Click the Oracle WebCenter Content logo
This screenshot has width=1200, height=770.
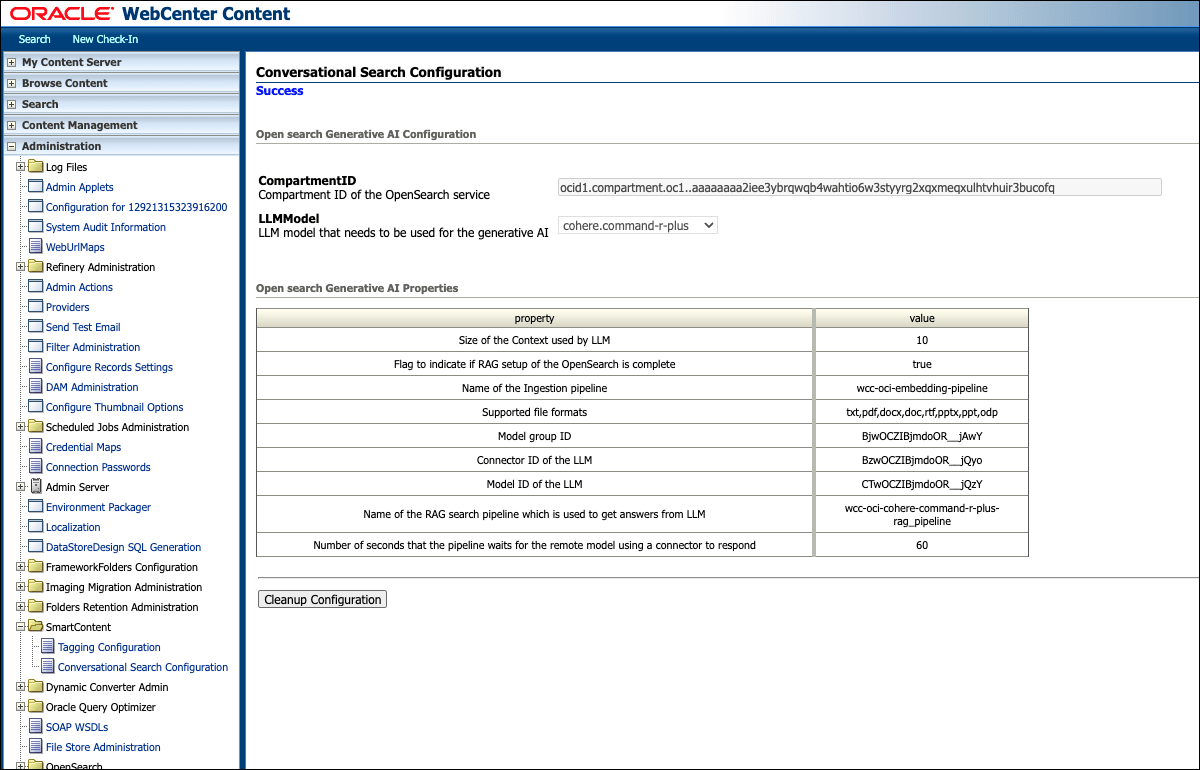point(150,14)
